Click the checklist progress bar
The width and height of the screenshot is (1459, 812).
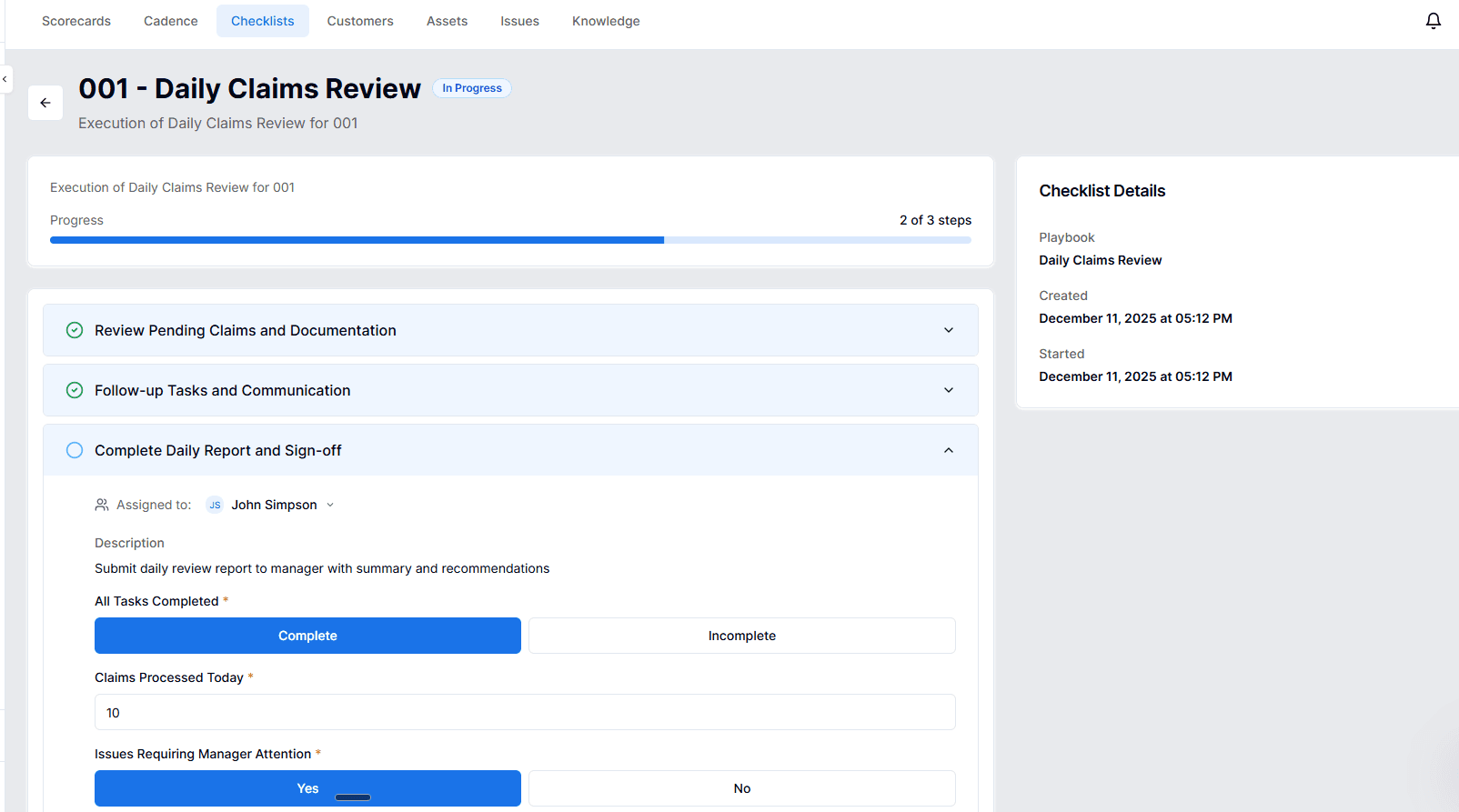pos(510,240)
